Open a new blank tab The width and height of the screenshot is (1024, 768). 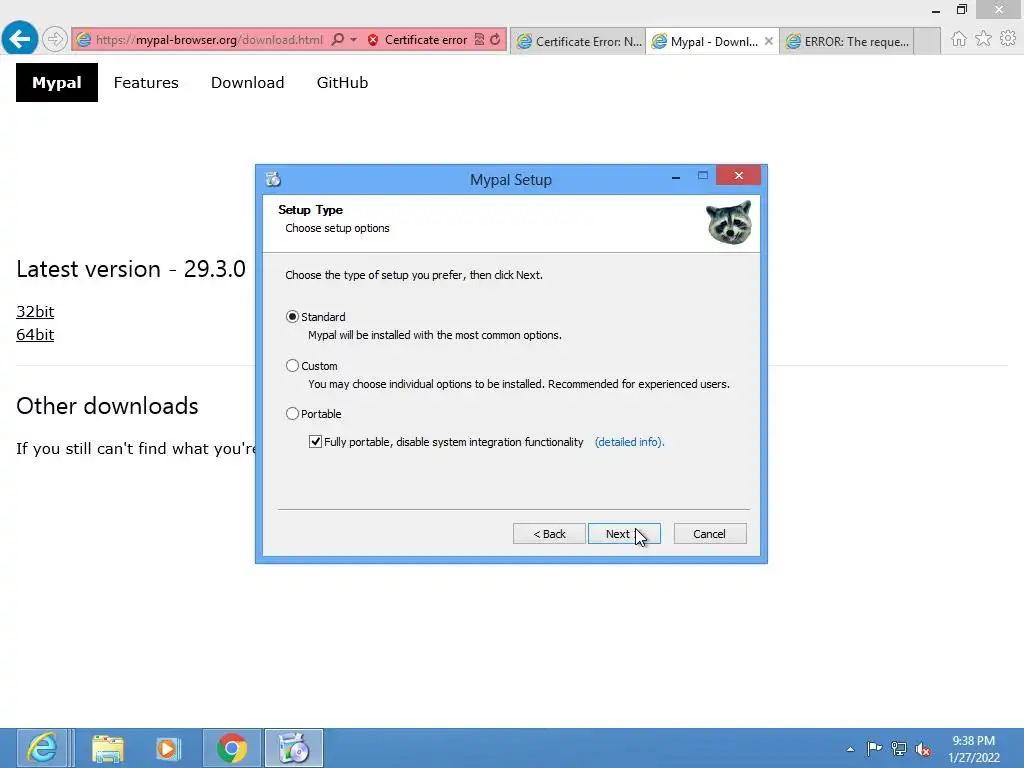pyautogui.click(x=927, y=42)
